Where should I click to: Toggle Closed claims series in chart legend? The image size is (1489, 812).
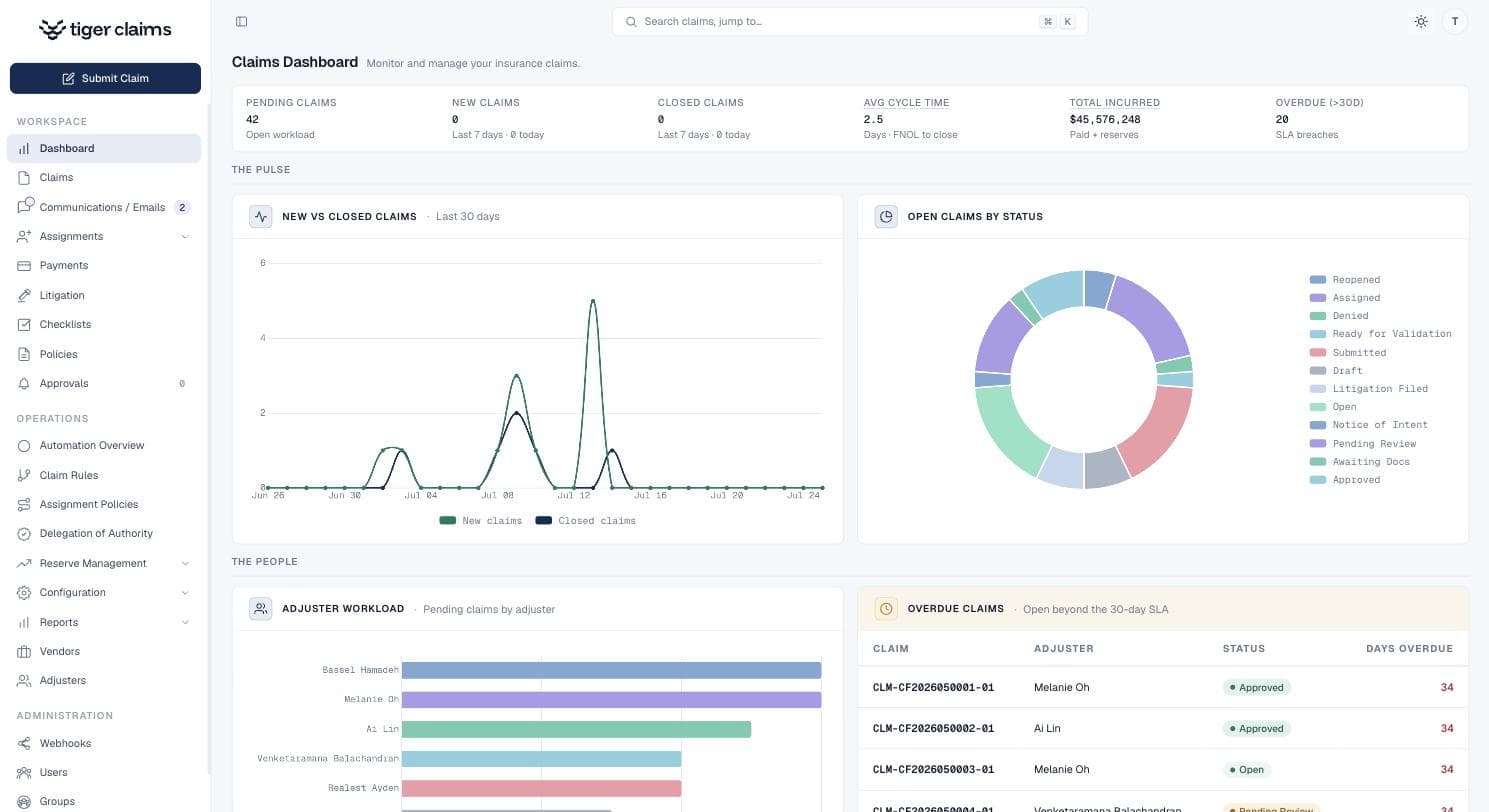[x=586, y=520]
